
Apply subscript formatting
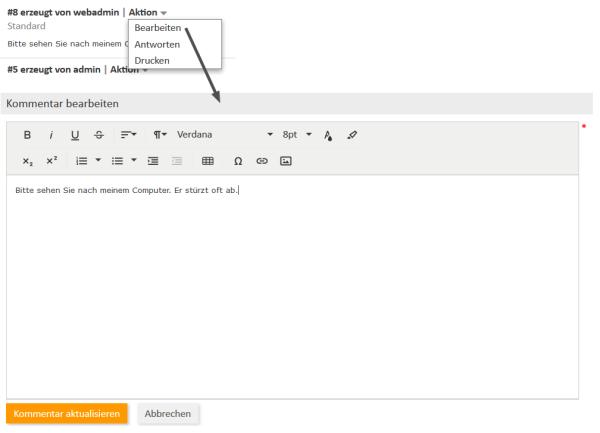tap(27, 161)
